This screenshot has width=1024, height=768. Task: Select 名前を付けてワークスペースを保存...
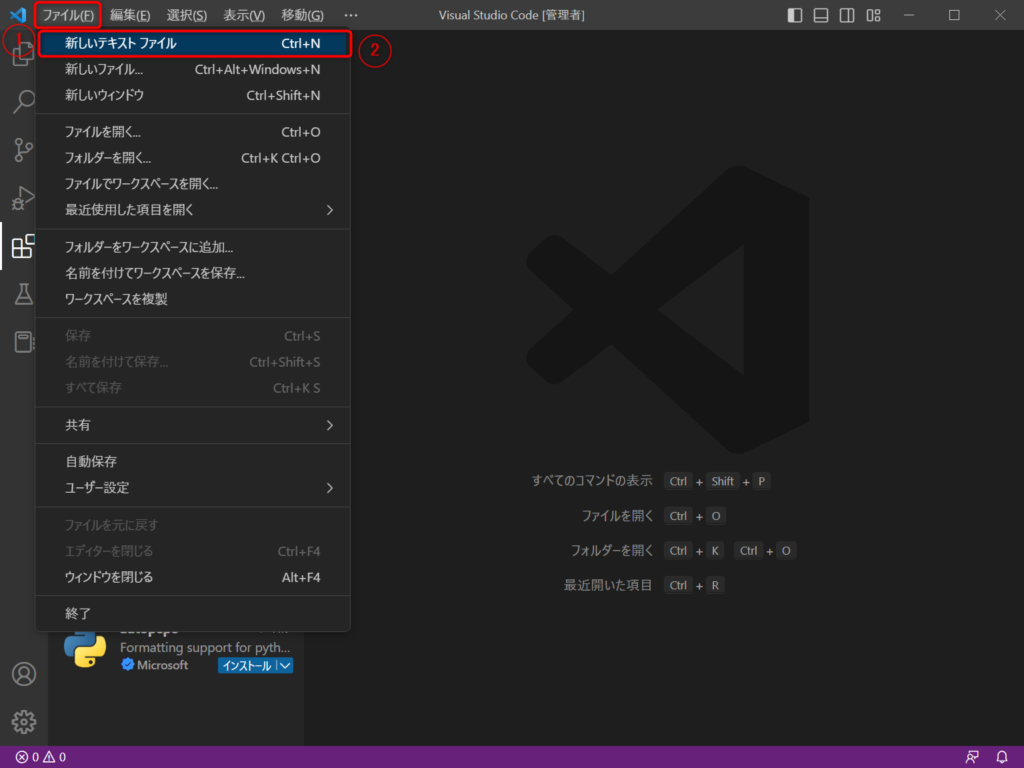pyautogui.click(x=193, y=273)
